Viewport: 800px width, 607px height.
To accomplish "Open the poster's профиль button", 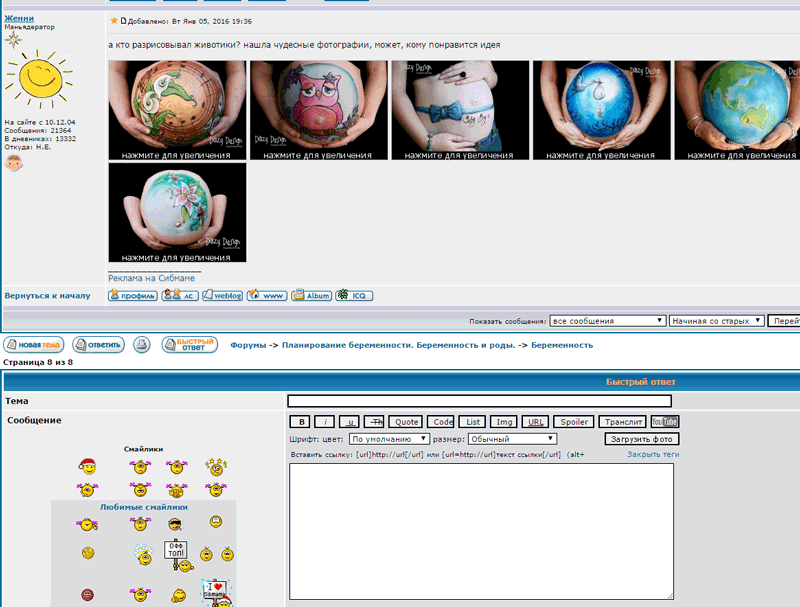I will (133, 295).
